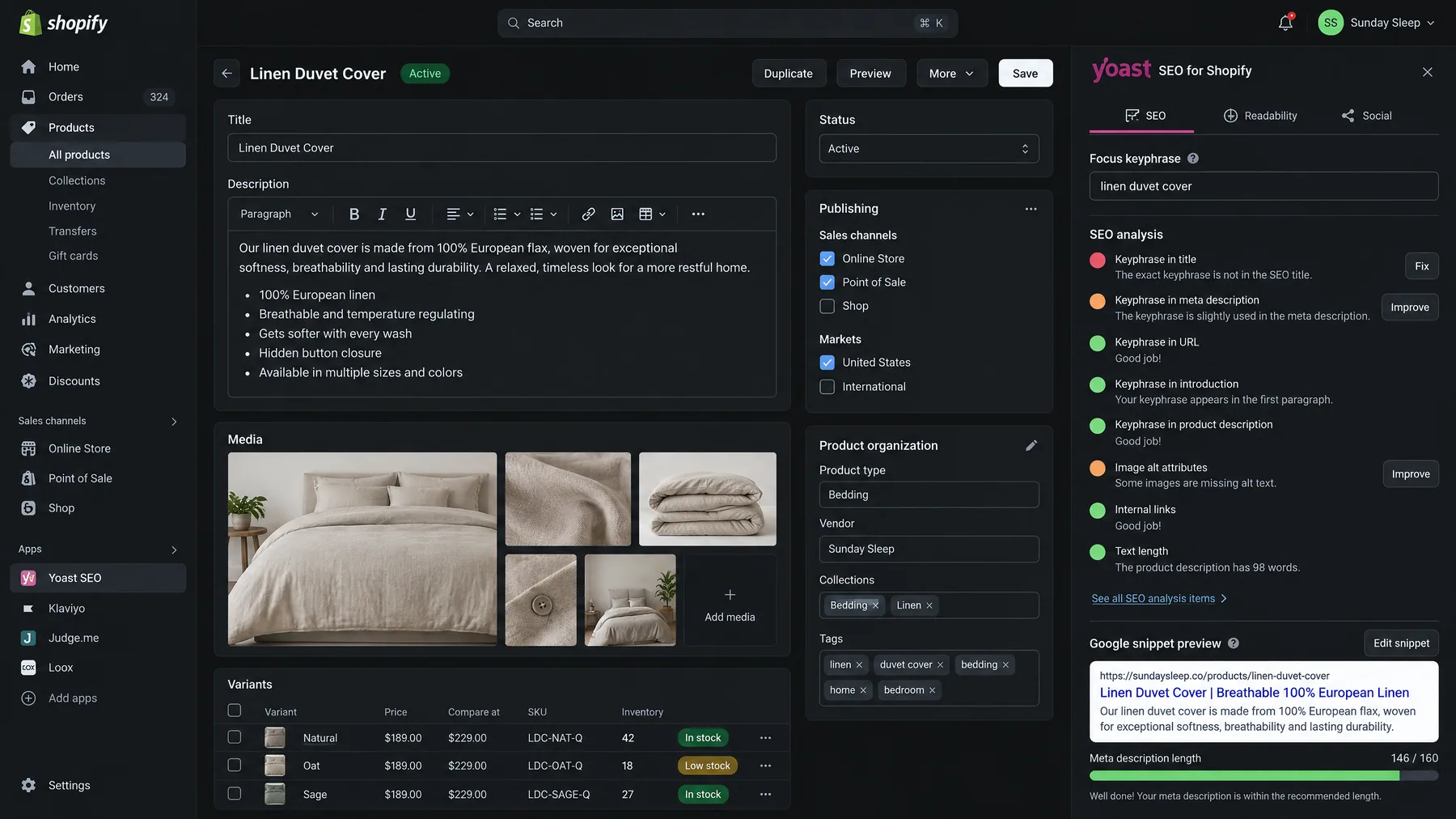
Task: Uncheck Online Store sales channel
Action: coord(827,259)
